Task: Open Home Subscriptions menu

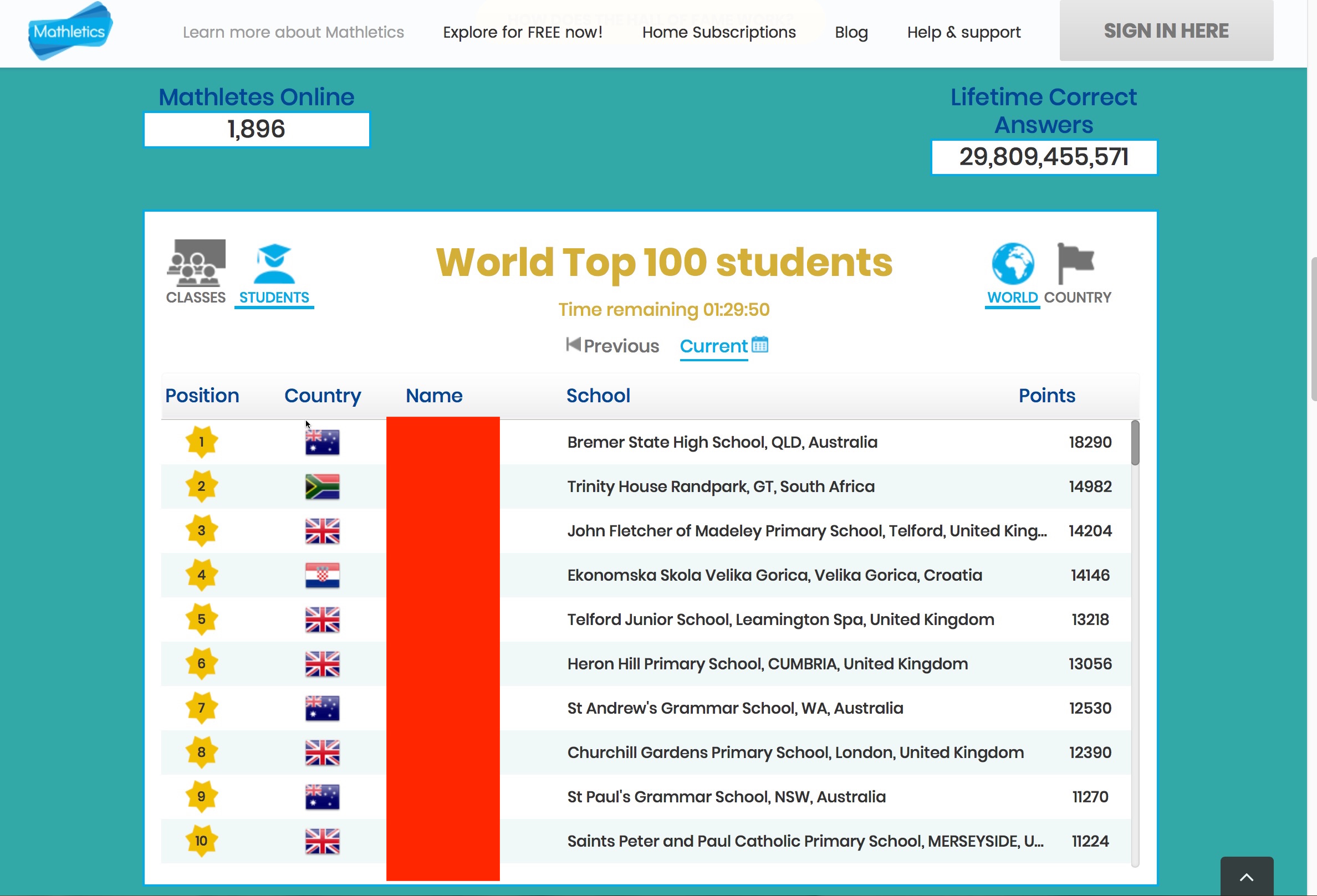Action: pos(718,32)
